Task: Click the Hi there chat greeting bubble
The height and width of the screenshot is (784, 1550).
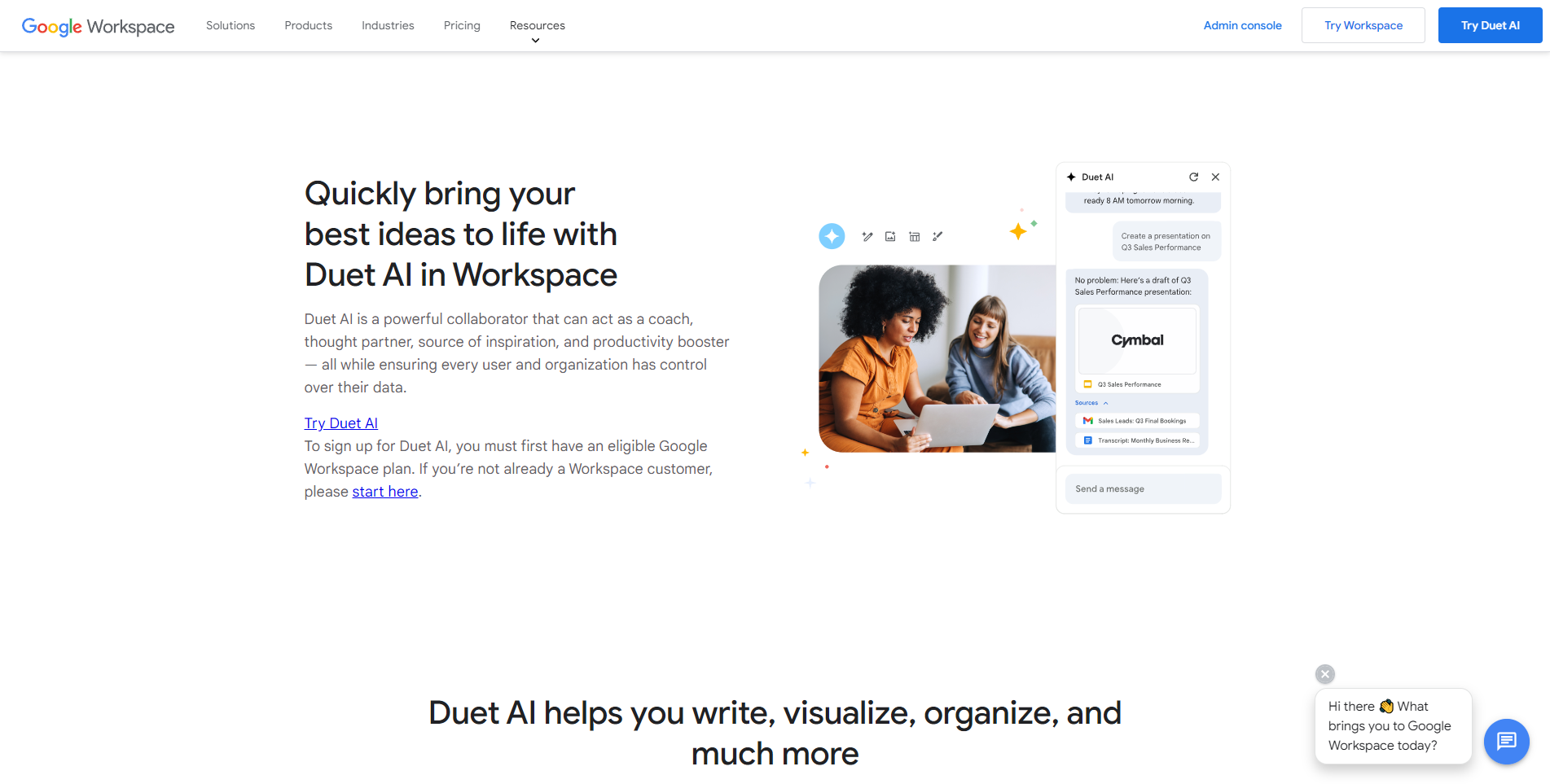Action: coord(1393,726)
